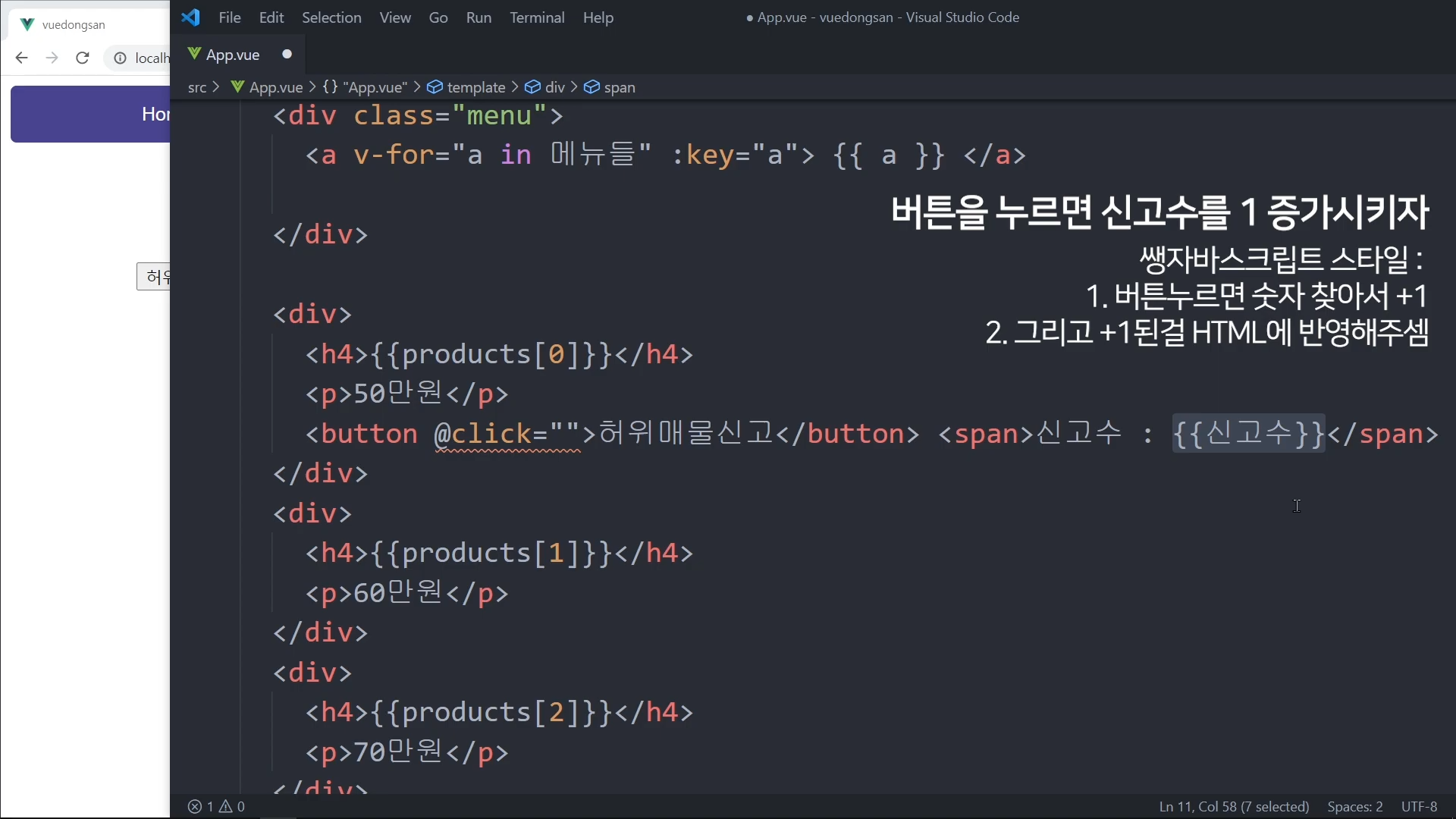The height and width of the screenshot is (819, 1456).
Task: Expand the span breadcrumb segment
Action: pyautogui.click(x=619, y=88)
